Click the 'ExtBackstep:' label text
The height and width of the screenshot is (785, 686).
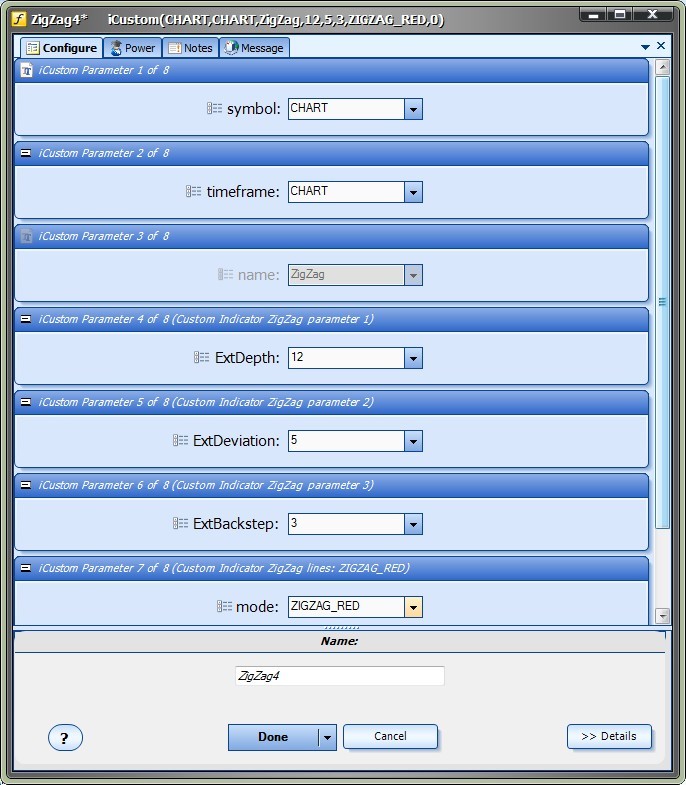coord(236,524)
